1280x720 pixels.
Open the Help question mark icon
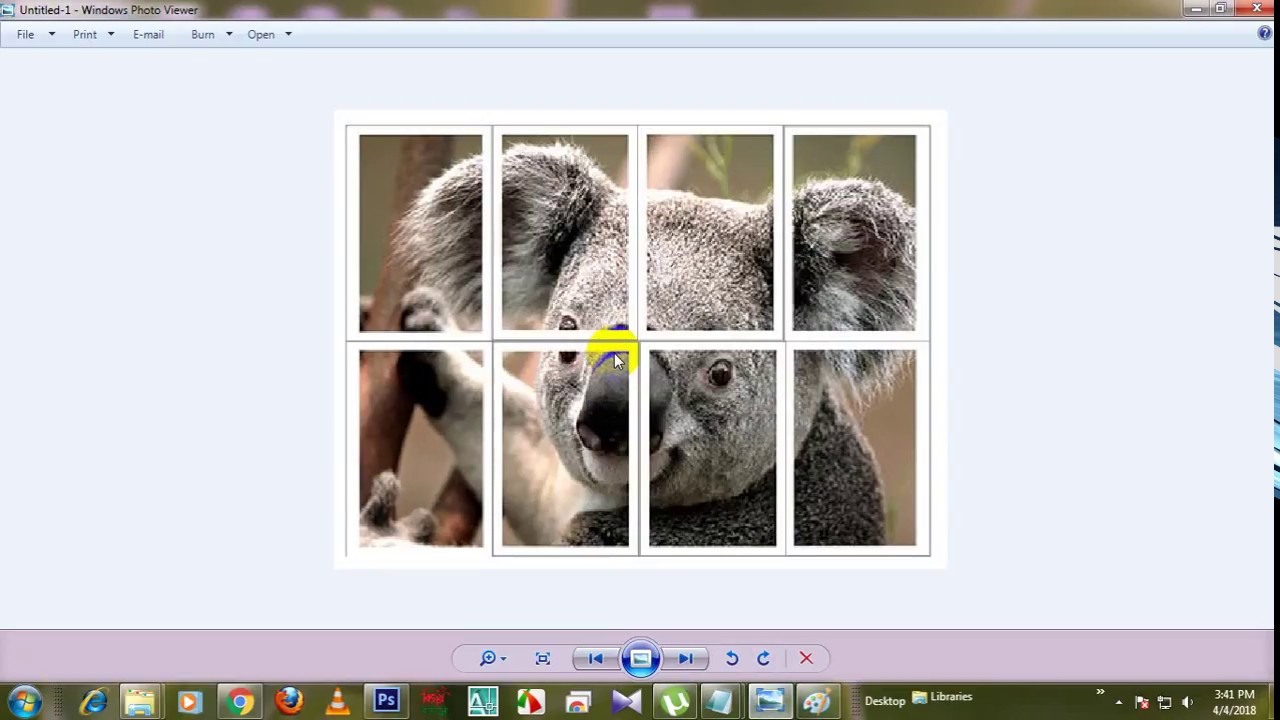(1265, 34)
